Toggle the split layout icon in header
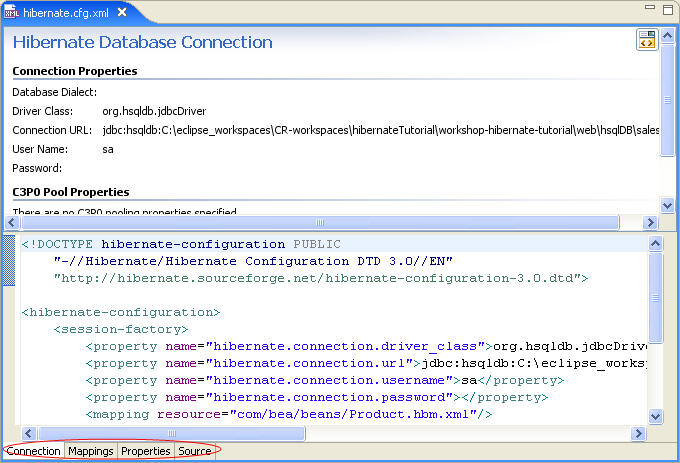 pos(647,39)
